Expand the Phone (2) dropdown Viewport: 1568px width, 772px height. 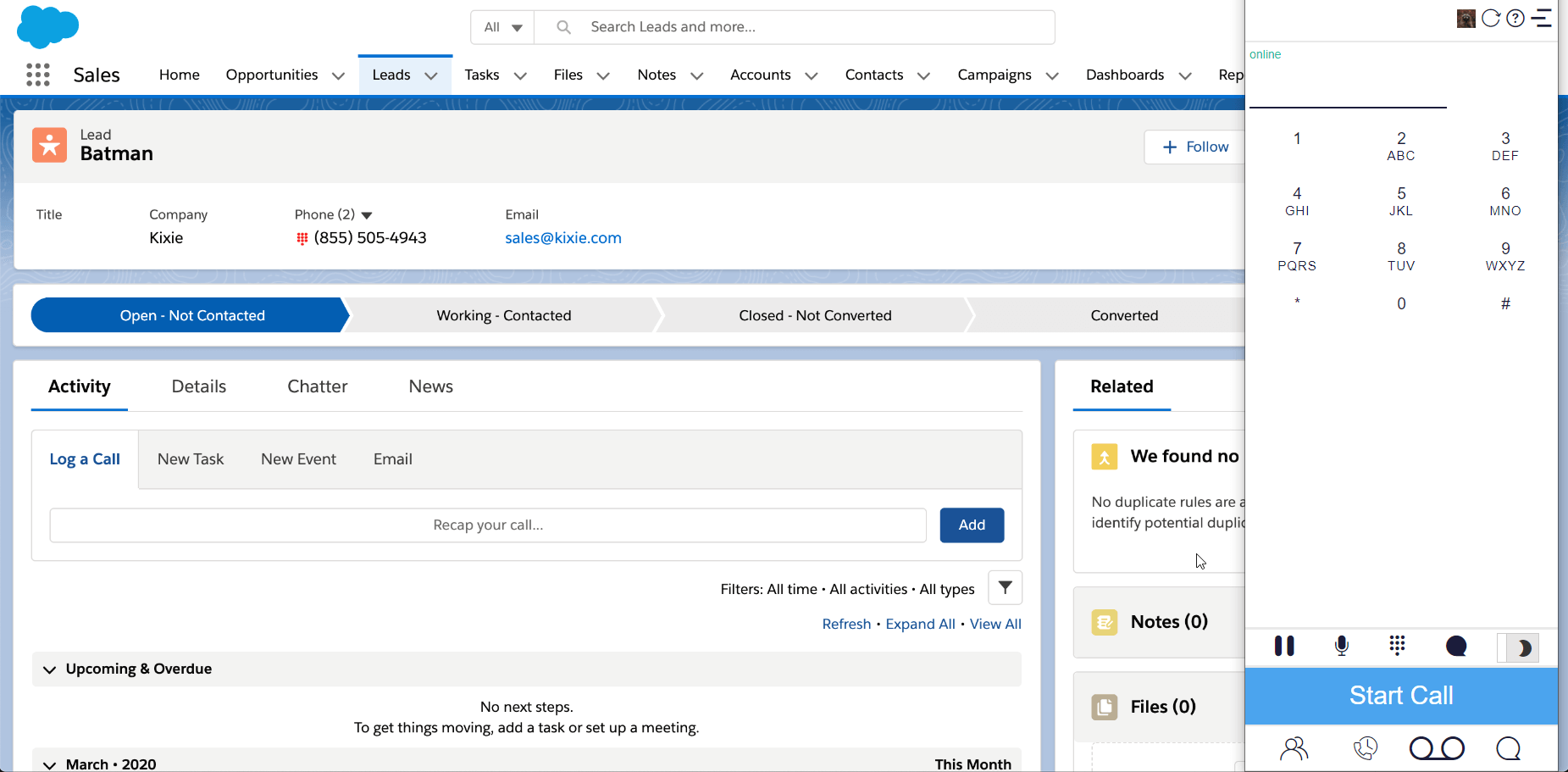pyautogui.click(x=367, y=215)
